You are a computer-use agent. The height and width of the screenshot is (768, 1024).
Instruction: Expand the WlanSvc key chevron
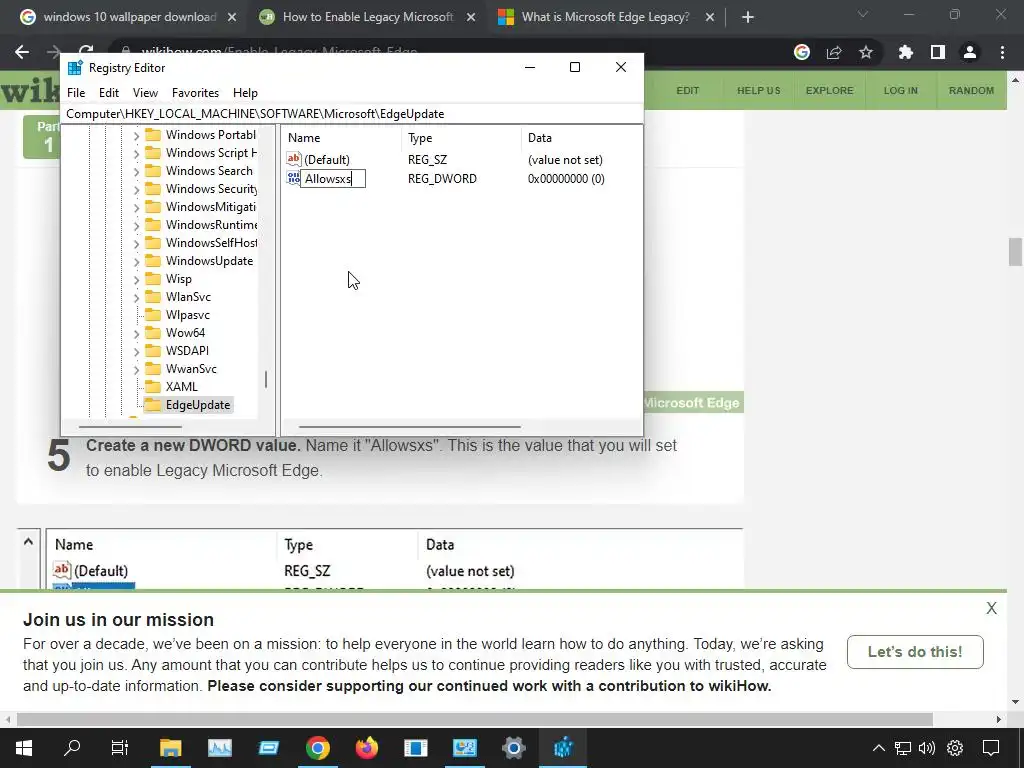pos(136,297)
